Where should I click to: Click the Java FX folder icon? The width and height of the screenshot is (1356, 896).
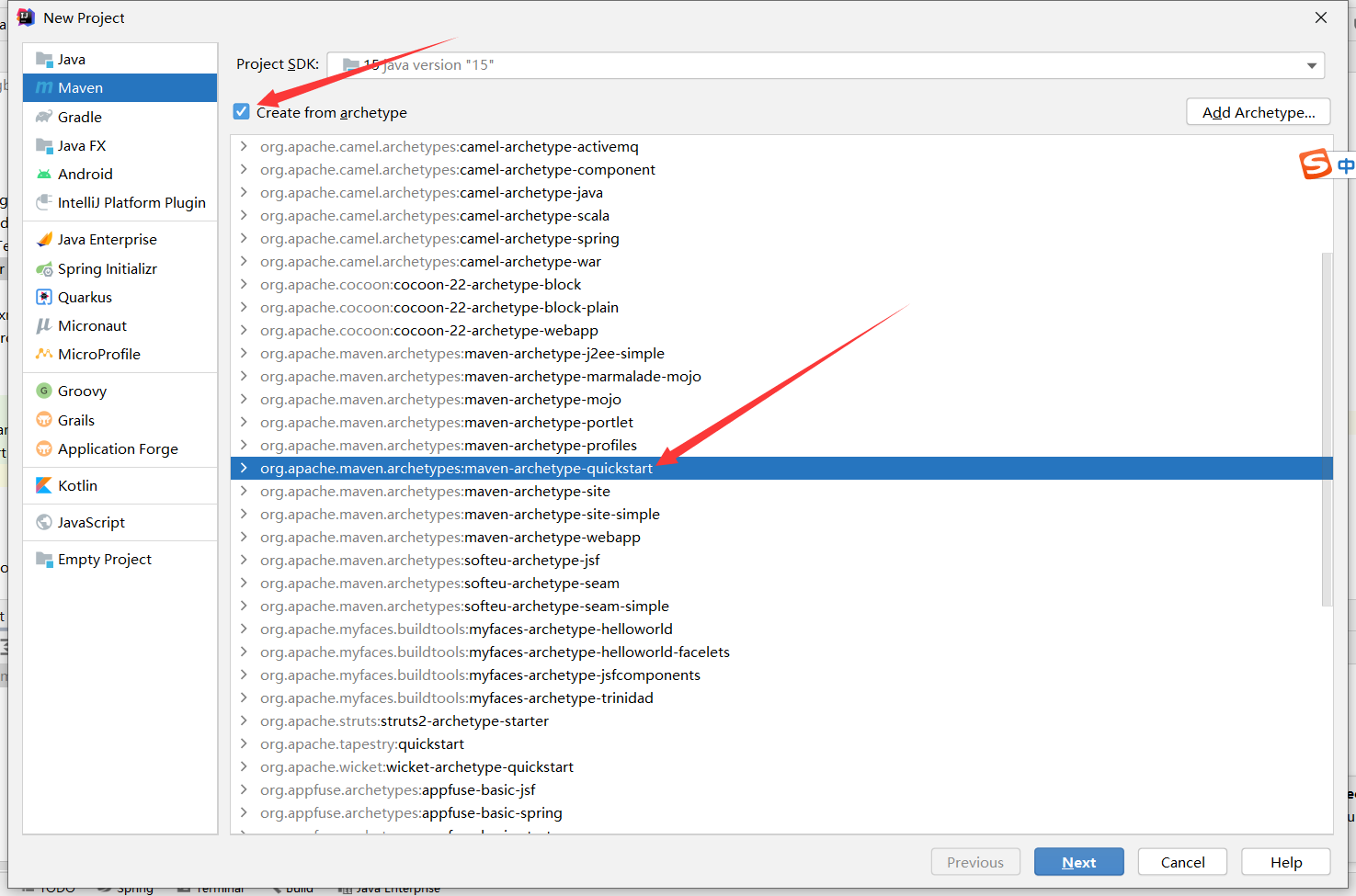coord(44,145)
